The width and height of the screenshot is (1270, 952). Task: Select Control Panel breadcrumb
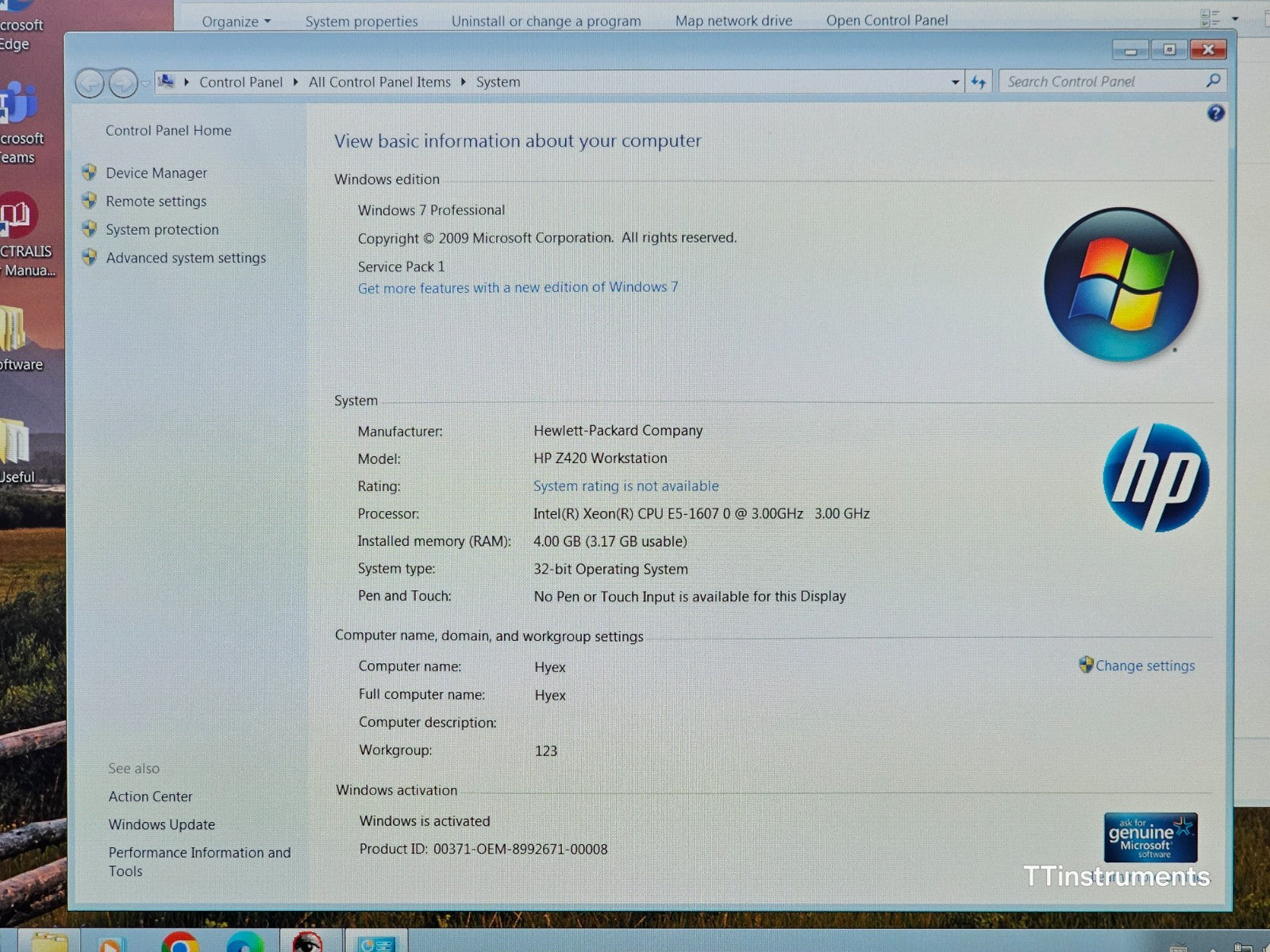241,82
